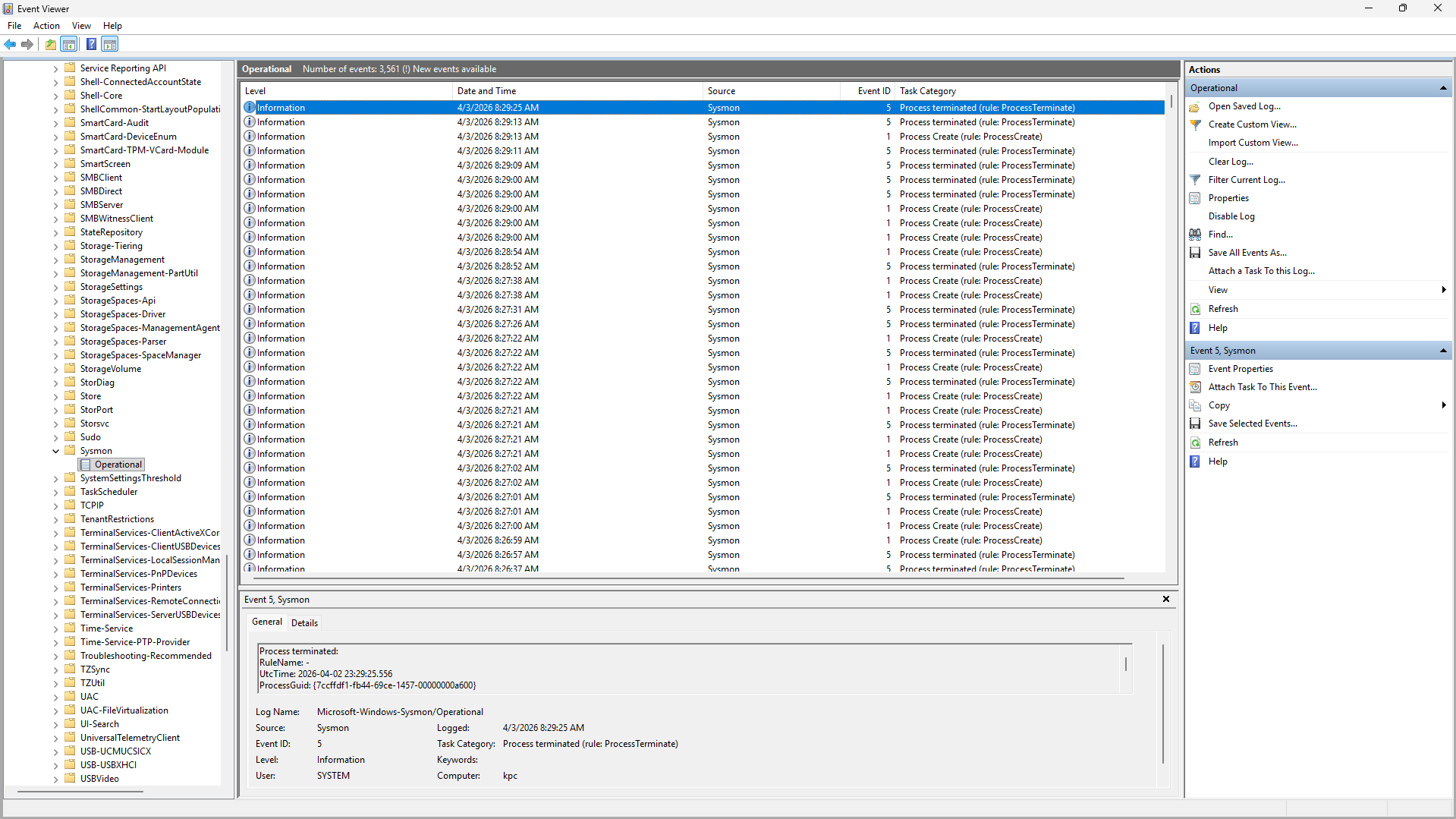1456x819 pixels.
Task: Click the Filter Current Log funnel icon
Action: coord(1195,180)
